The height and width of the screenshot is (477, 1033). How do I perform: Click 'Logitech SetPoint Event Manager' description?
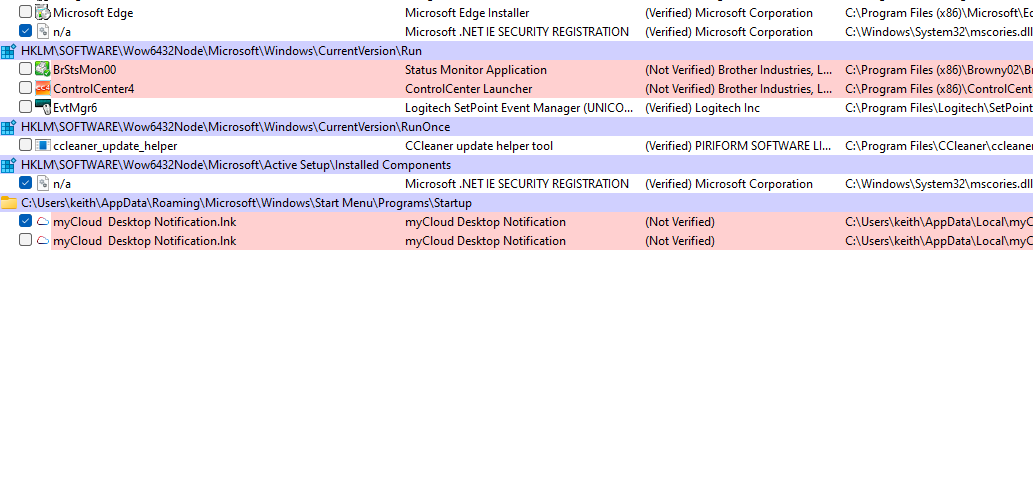point(519,108)
